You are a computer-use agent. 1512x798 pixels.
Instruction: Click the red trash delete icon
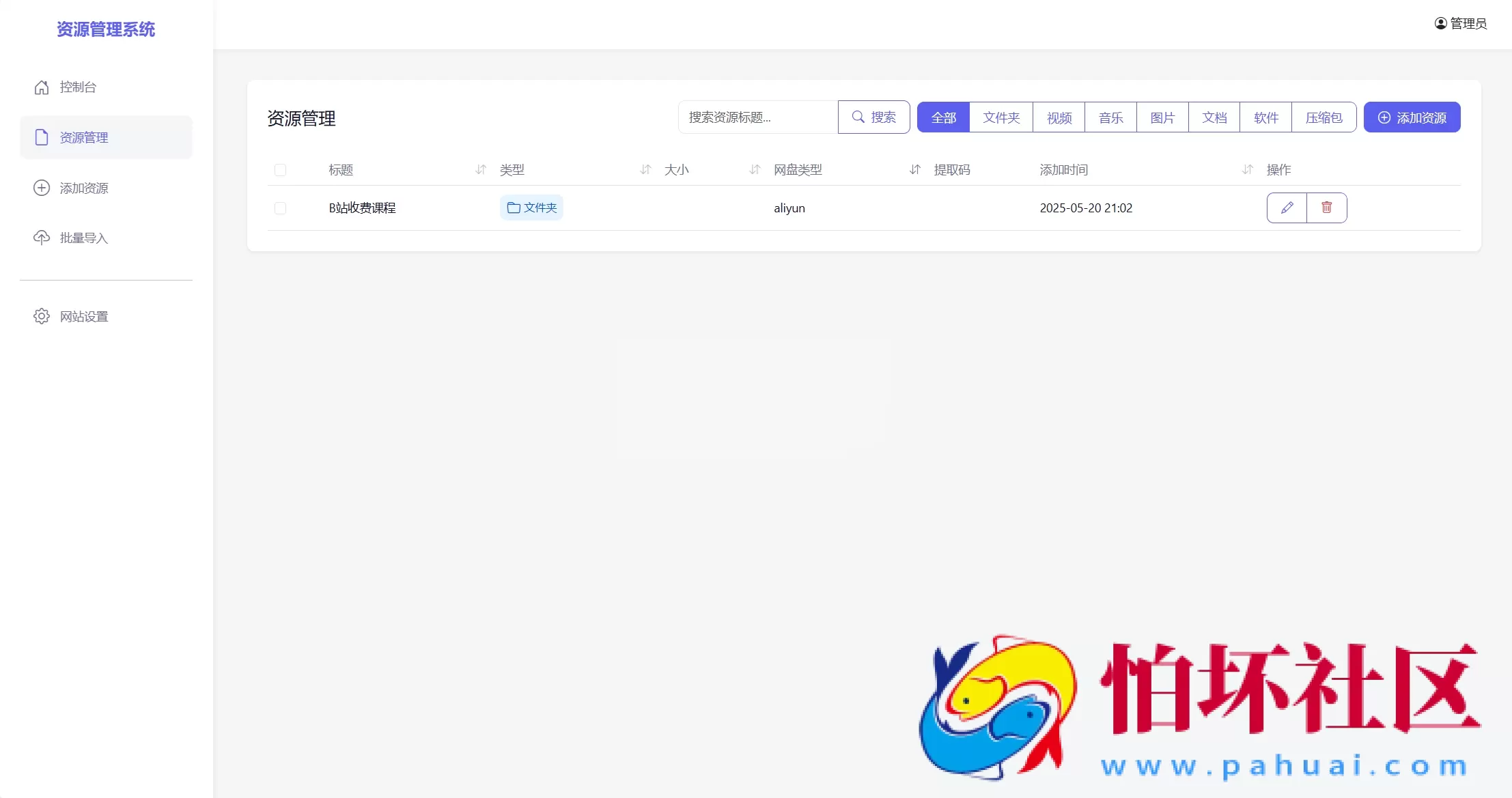pos(1327,208)
